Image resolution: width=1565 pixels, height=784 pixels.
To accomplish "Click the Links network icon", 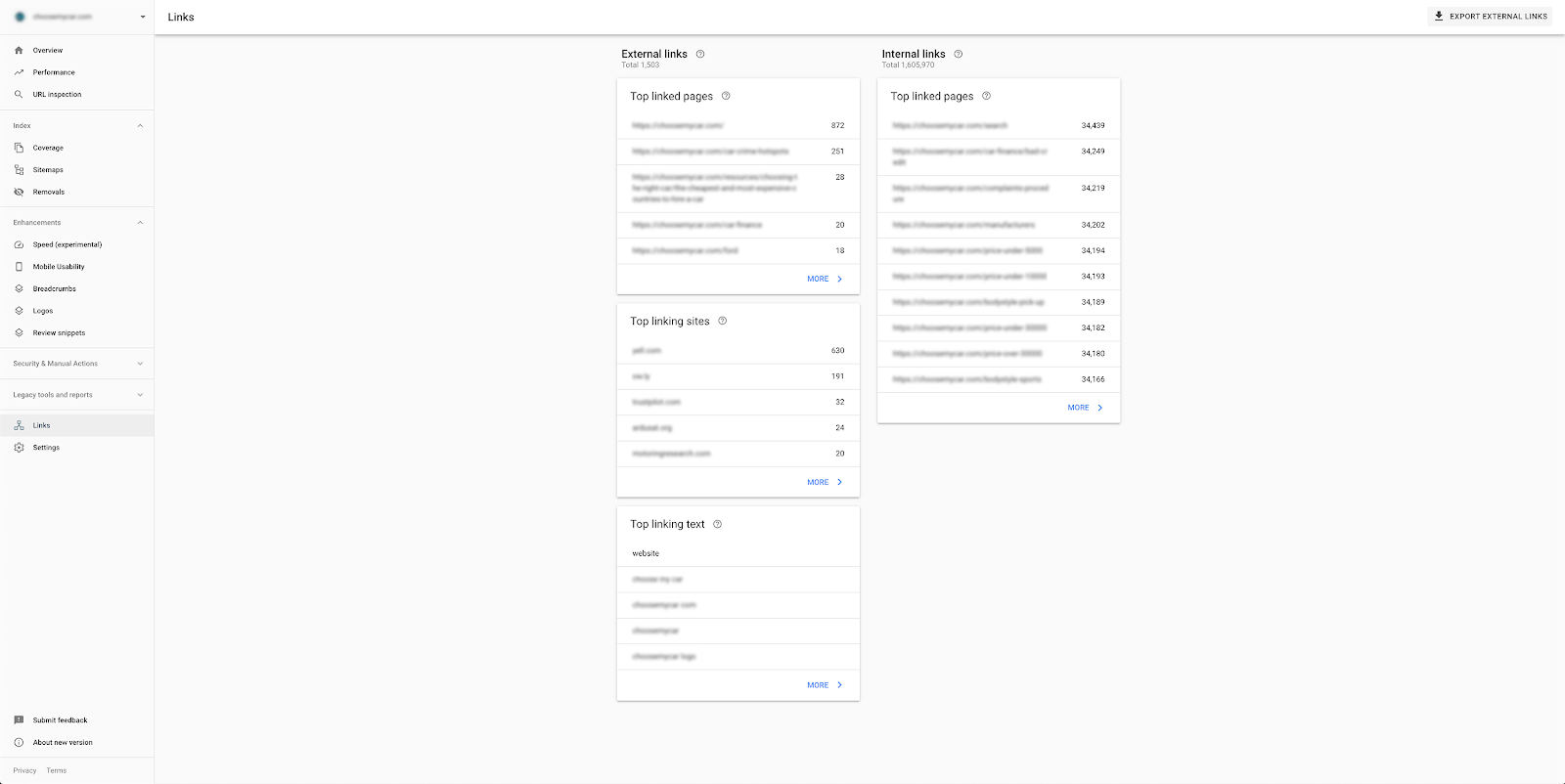I will [x=19, y=425].
